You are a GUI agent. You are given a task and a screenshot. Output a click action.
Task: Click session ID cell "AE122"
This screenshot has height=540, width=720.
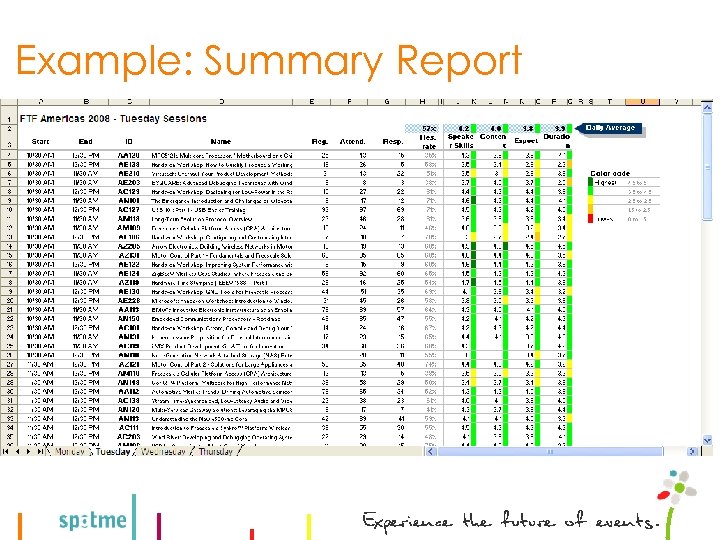pyautogui.click(x=129, y=264)
